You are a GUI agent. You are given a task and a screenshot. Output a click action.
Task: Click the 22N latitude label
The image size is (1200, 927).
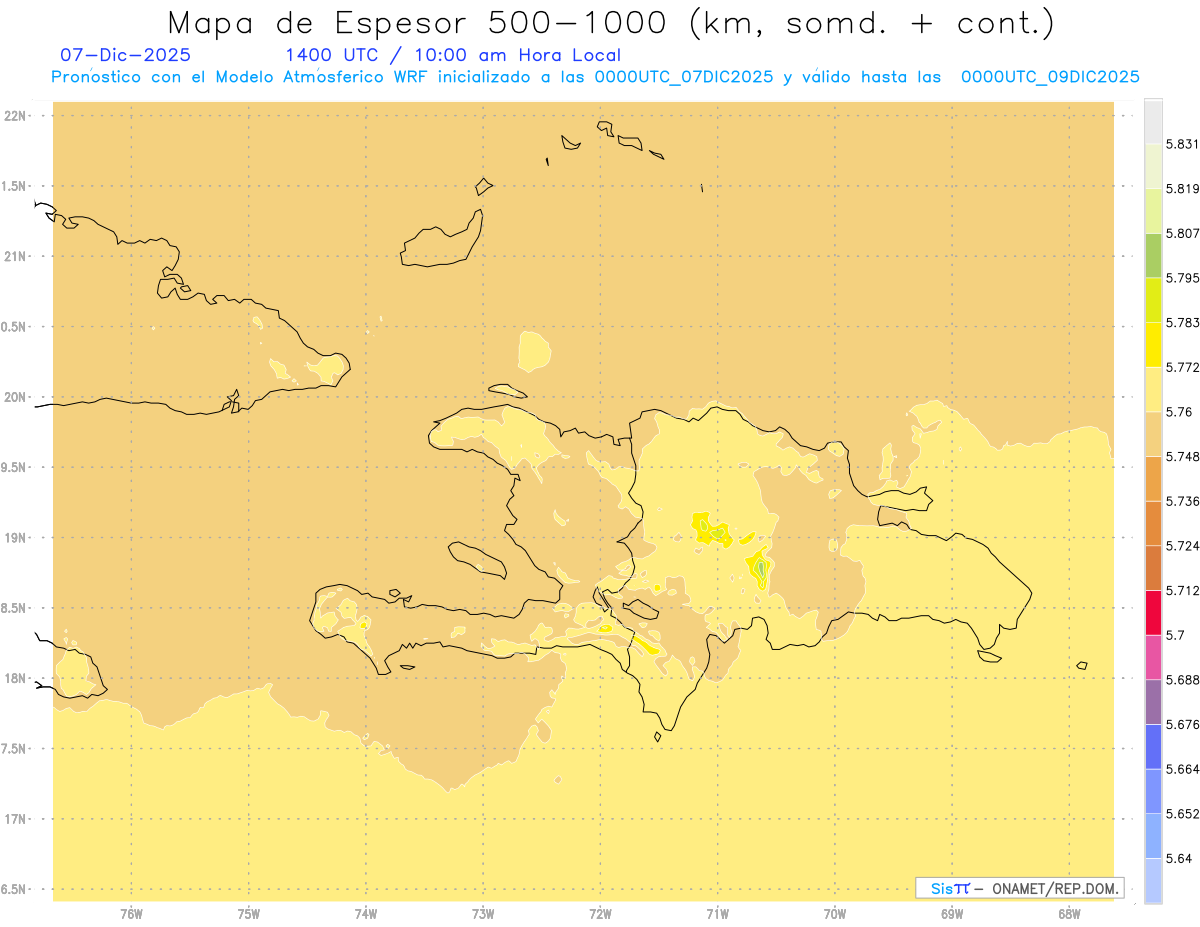point(17,116)
